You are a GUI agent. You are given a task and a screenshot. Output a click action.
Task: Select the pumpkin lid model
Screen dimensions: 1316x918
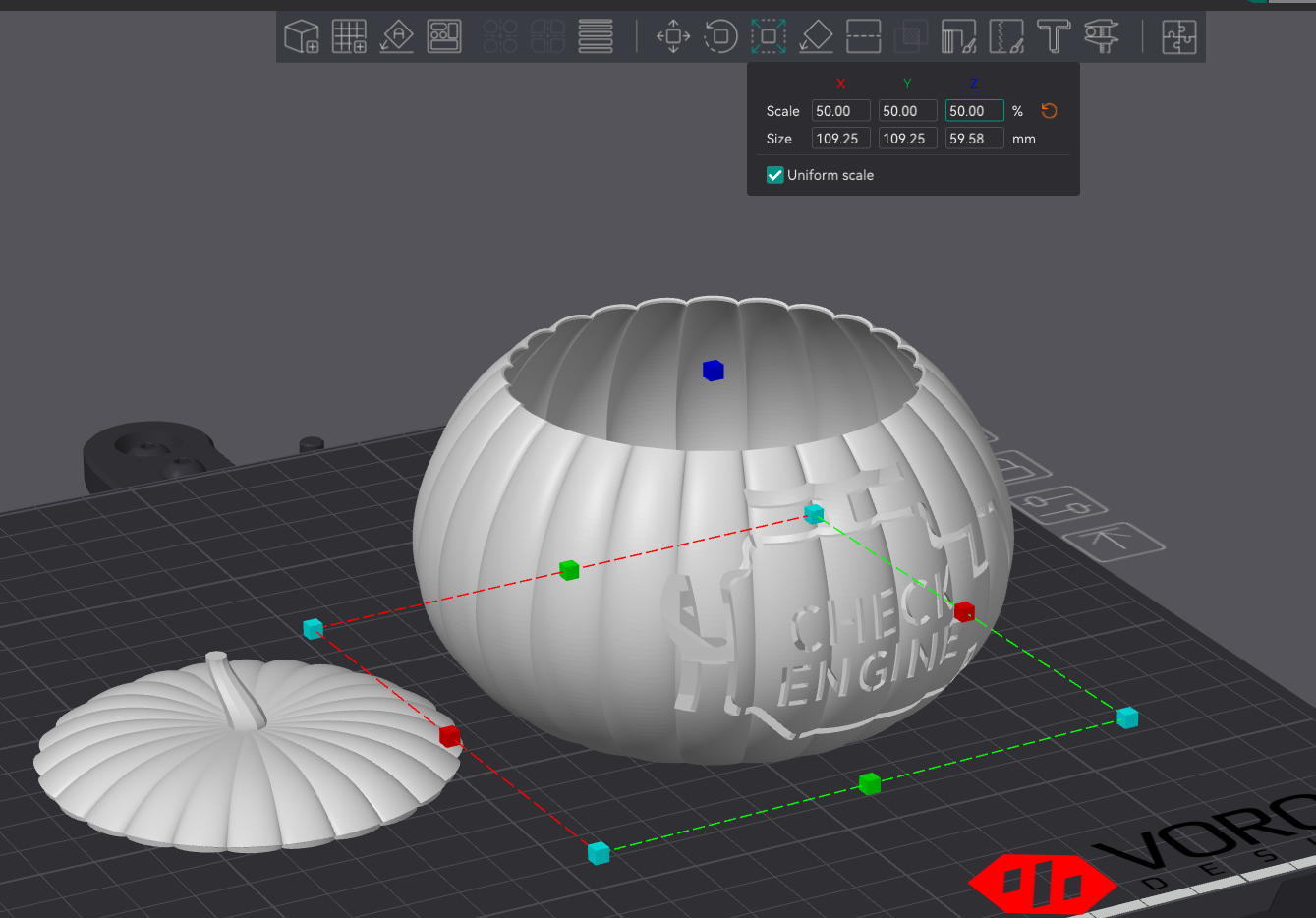coord(246,752)
